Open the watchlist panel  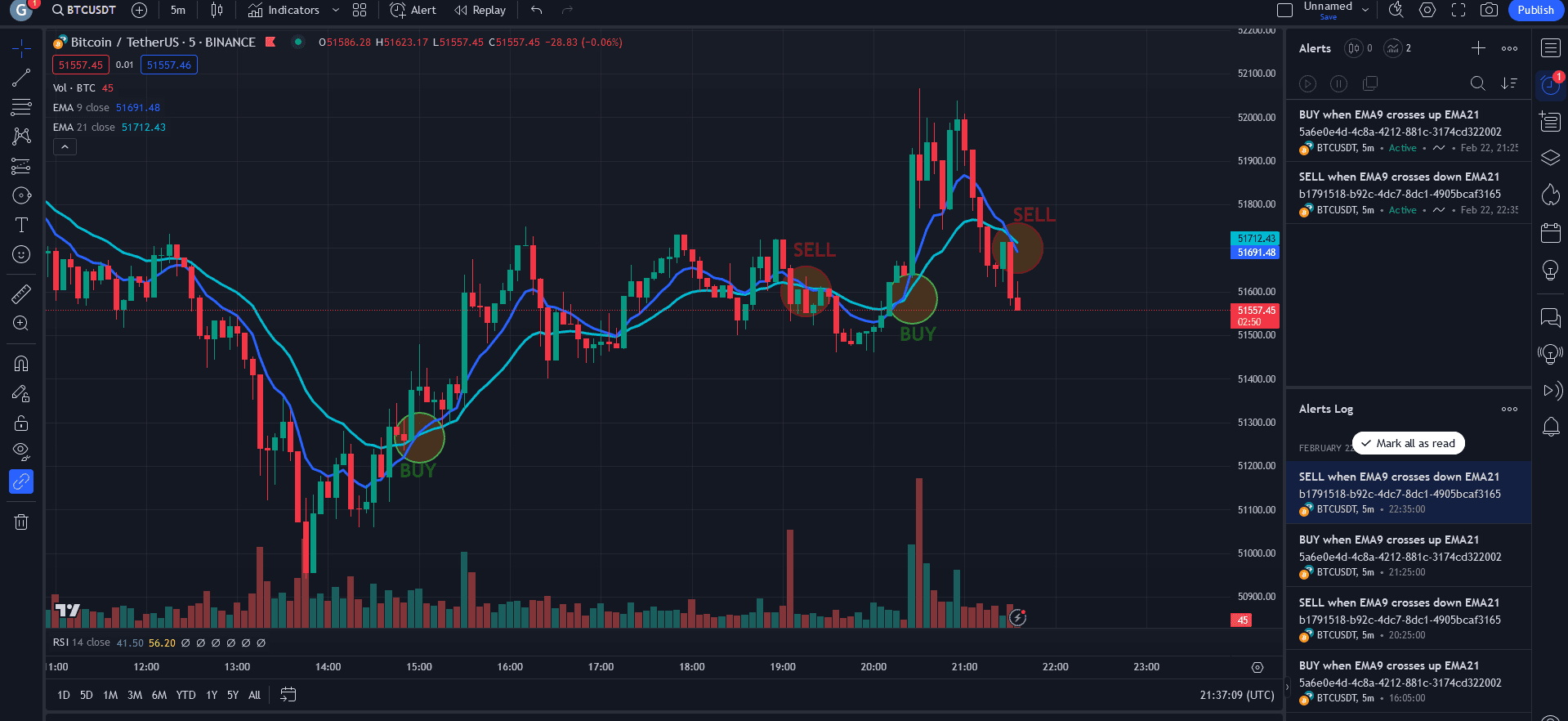point(1551,48)
